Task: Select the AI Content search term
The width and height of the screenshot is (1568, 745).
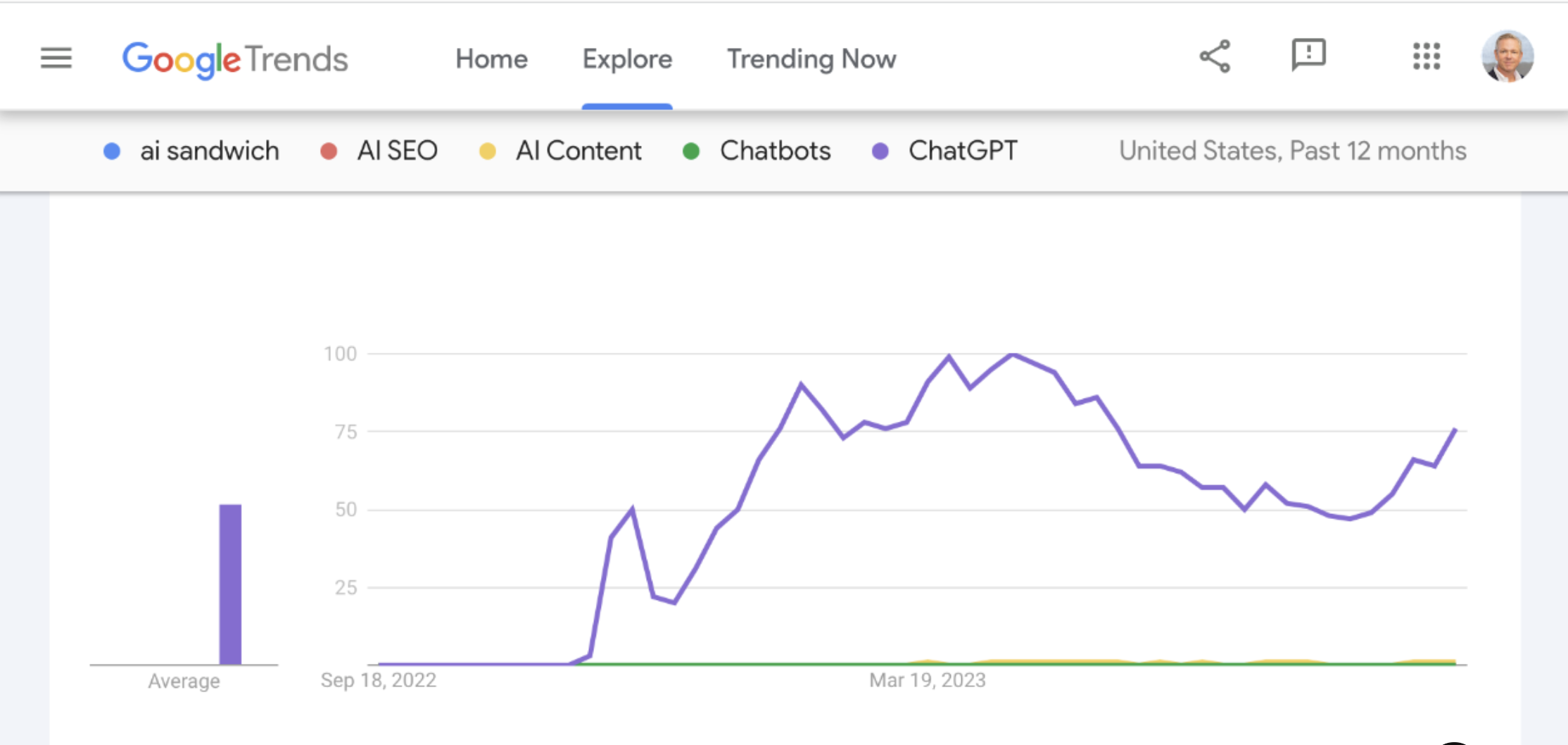Action: 578,151
